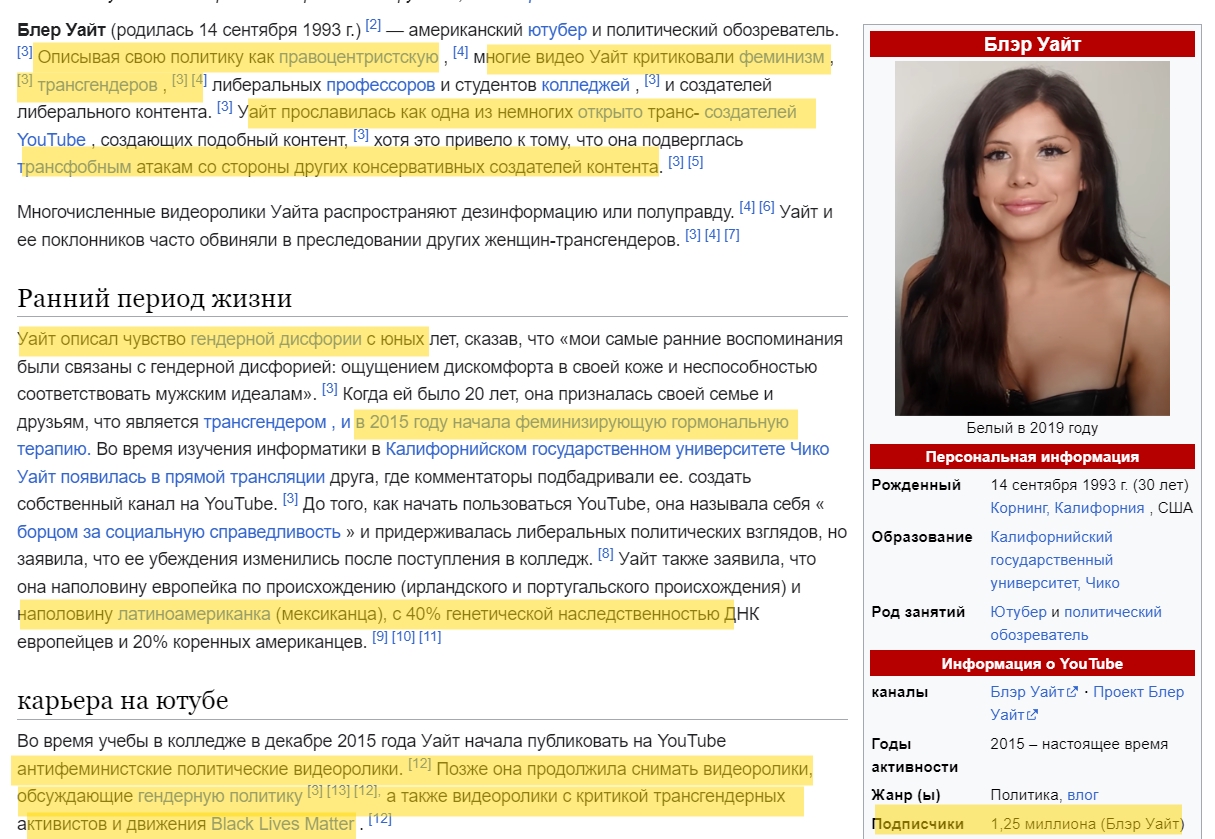Open reference [10] in early life section

(403, 636)
